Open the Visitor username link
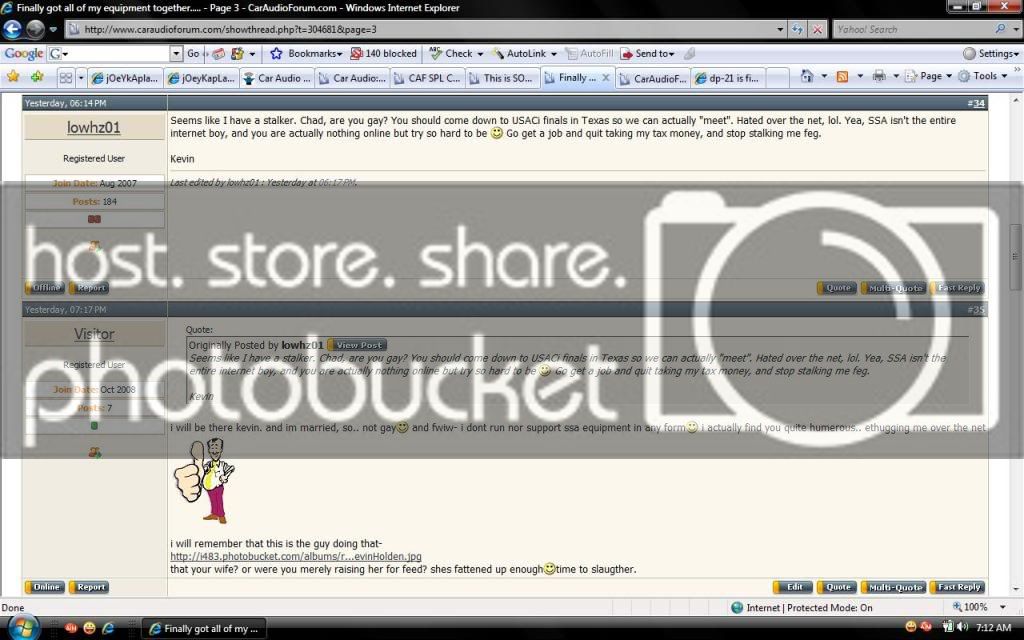Image resolution: width=1024 pixels, height=640 pixels. tap(93, 334)
